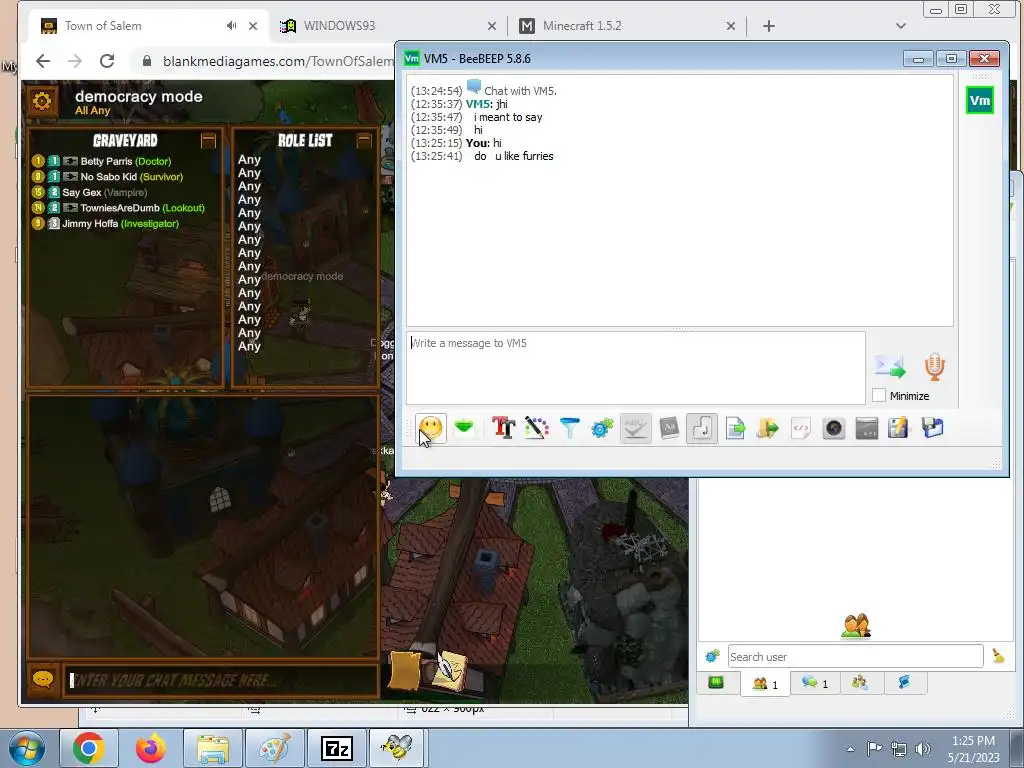The width and height of the screenshot is (1024, 768).
Task: Send a file using the document arrow icon
Action: click(x=735, y=428)
